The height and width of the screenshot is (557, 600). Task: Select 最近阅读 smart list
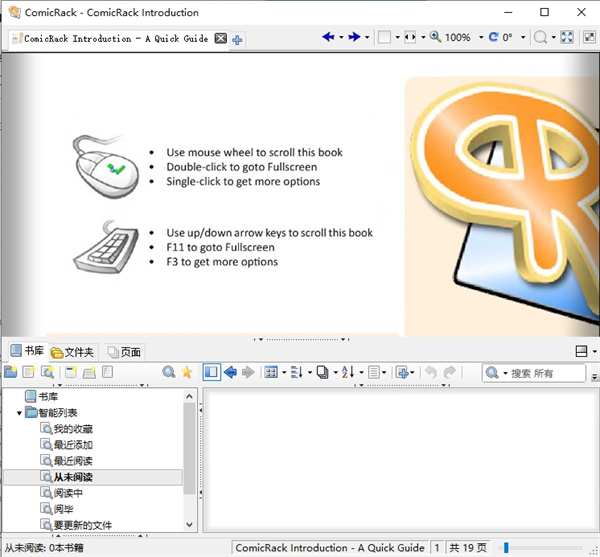click(x=67, y=461)
